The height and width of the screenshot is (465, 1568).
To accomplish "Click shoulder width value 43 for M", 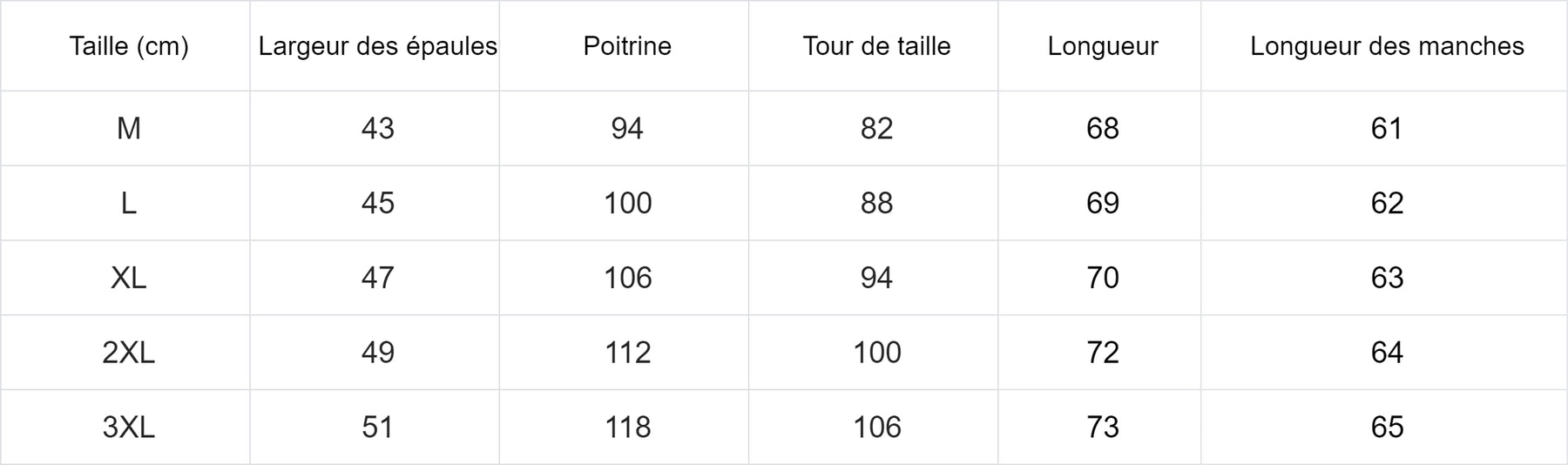I will [x=378, y=129].
